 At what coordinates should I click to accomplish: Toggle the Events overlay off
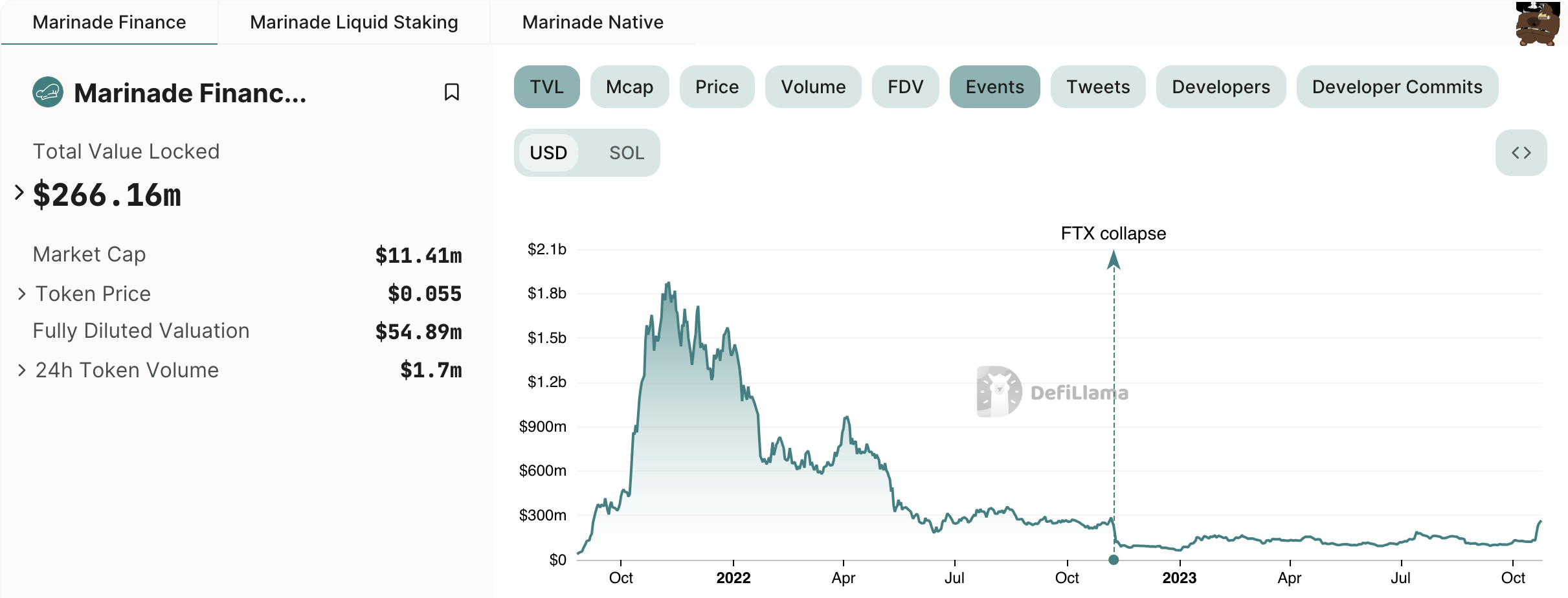click(x=994, y=86)
